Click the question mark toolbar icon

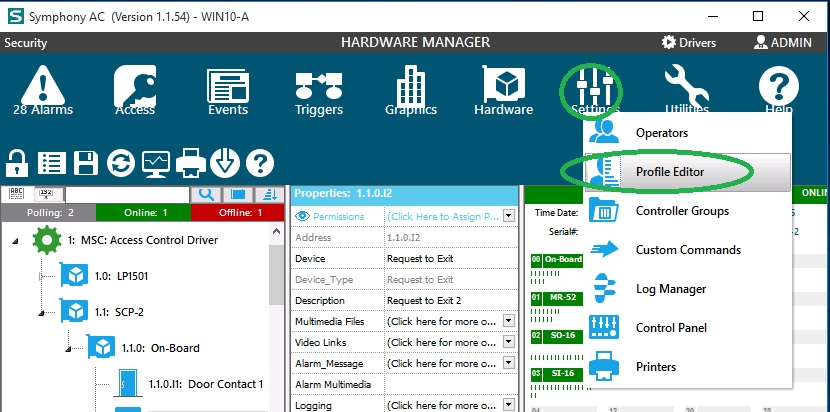tap(260, 163)
